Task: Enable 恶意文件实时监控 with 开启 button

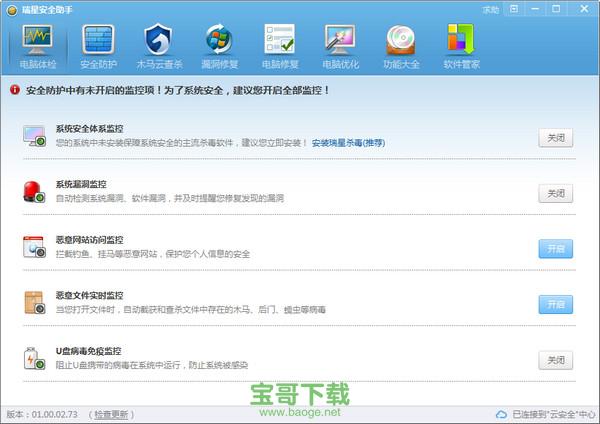Action: pyautogui.click(x=555, y=304)
